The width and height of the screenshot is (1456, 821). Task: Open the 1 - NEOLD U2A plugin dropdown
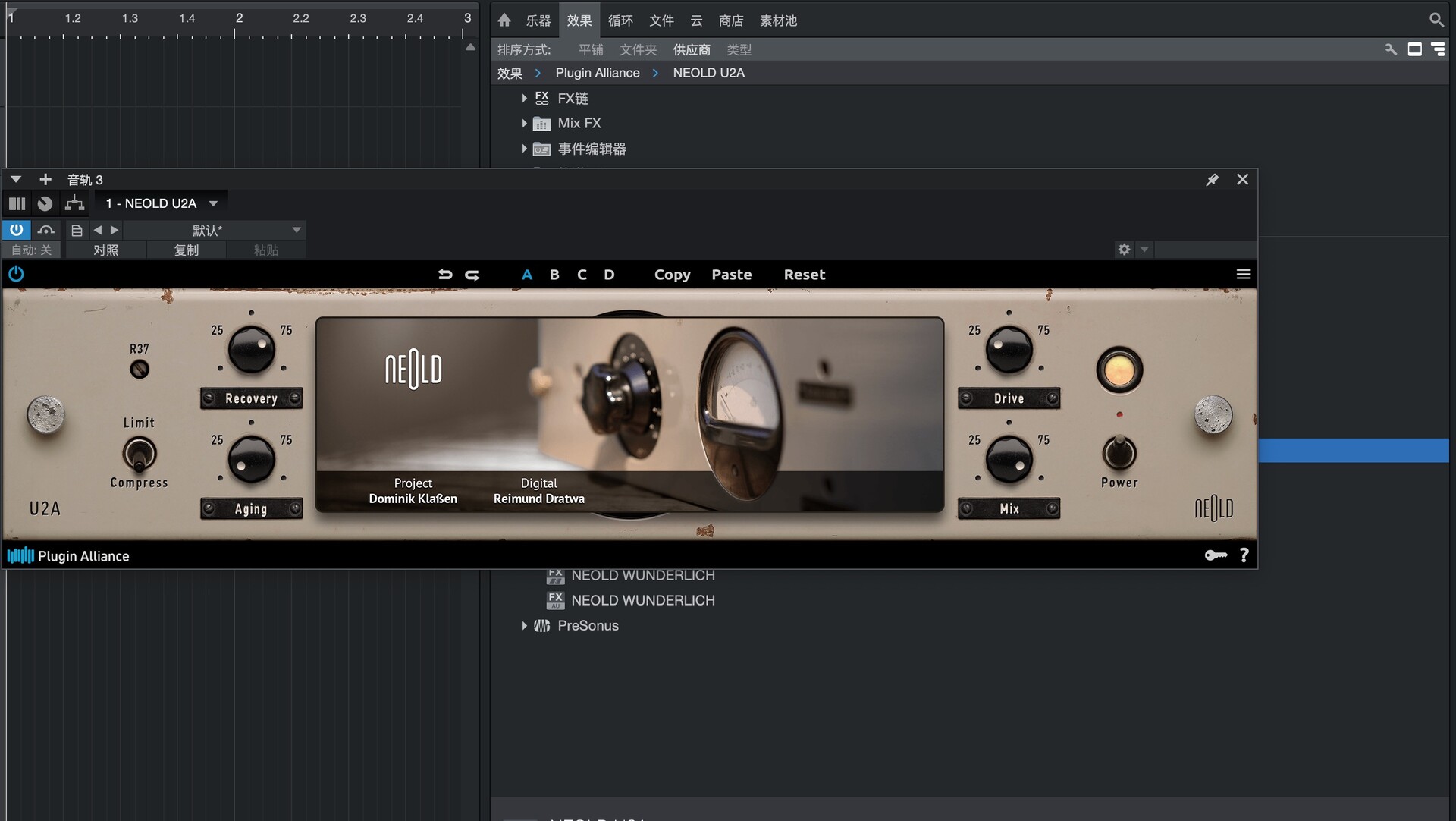[160, 203]
